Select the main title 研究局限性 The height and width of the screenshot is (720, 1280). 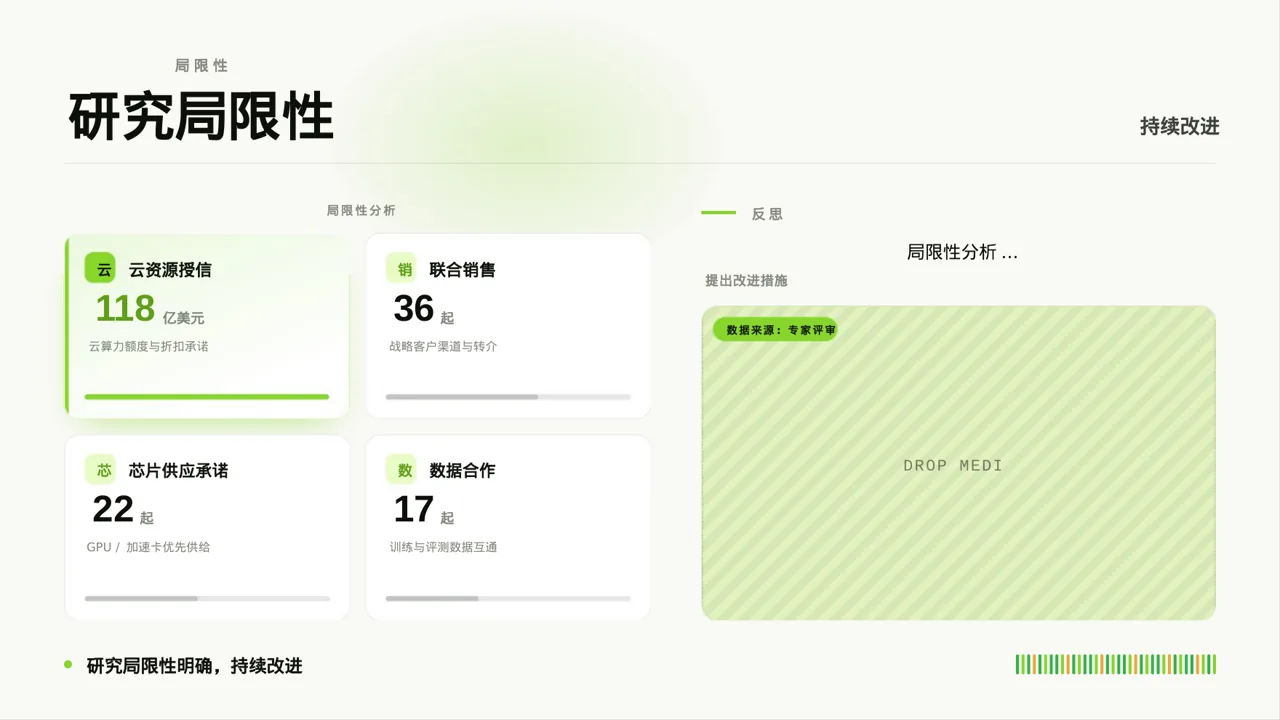(x=201, y=117)
